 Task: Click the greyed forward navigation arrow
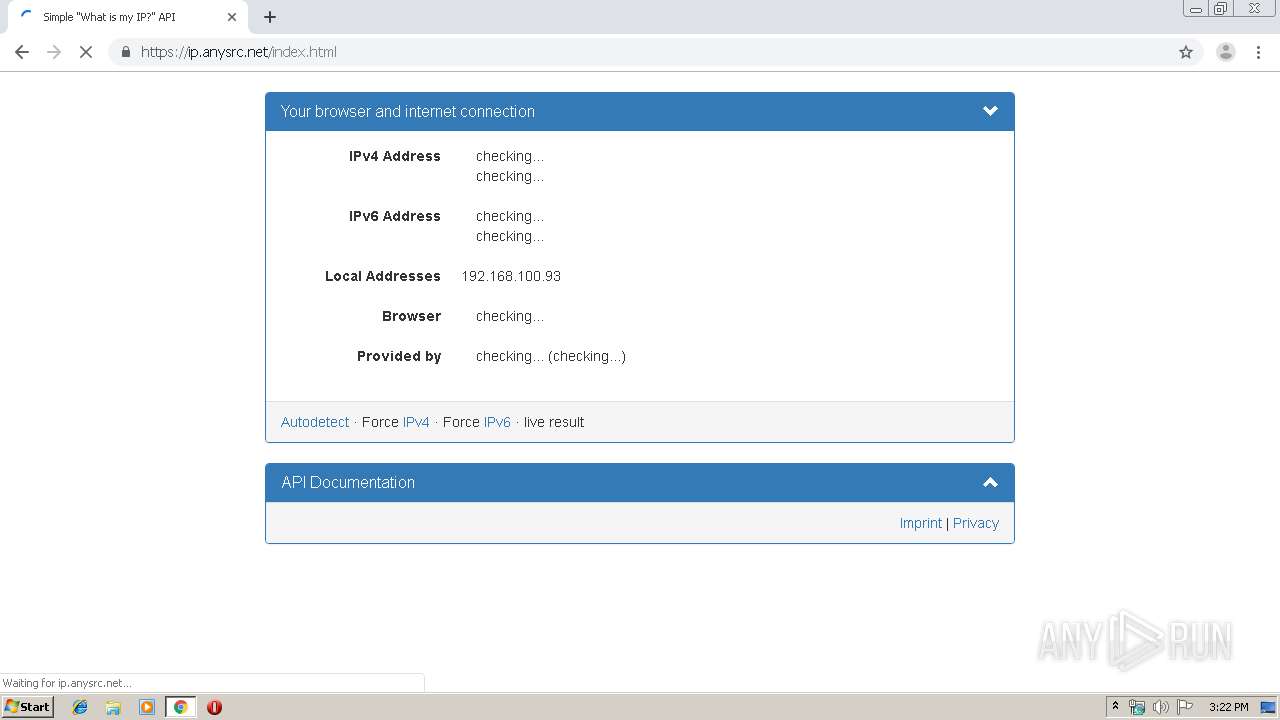click(54, 52)
